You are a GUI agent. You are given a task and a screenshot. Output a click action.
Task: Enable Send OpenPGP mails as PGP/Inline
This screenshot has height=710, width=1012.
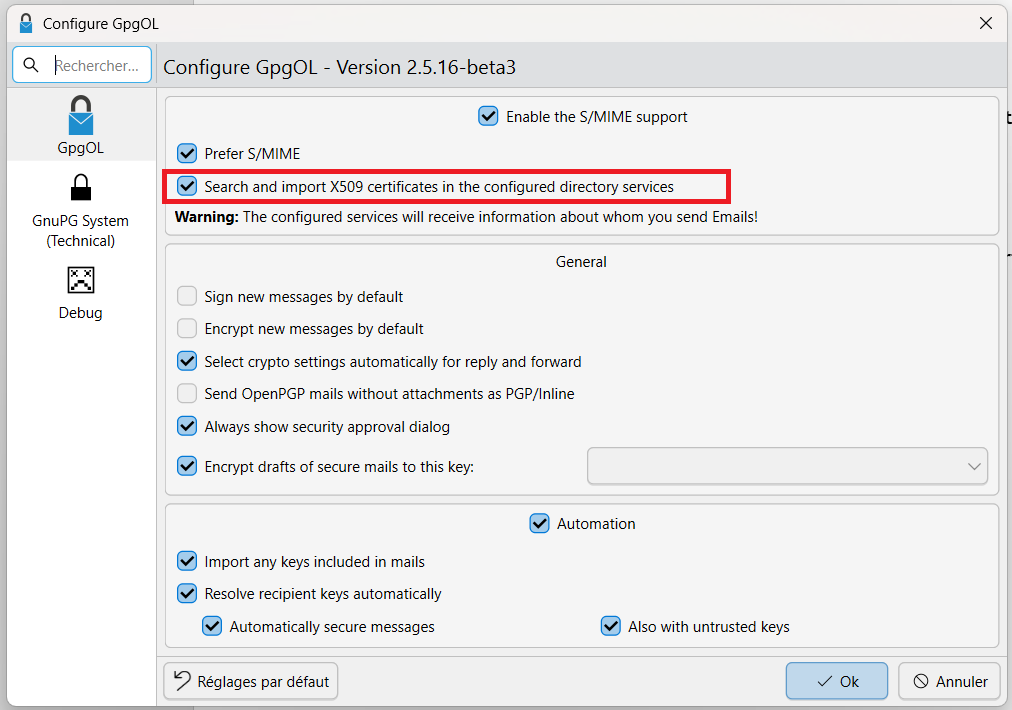point(187,394)
